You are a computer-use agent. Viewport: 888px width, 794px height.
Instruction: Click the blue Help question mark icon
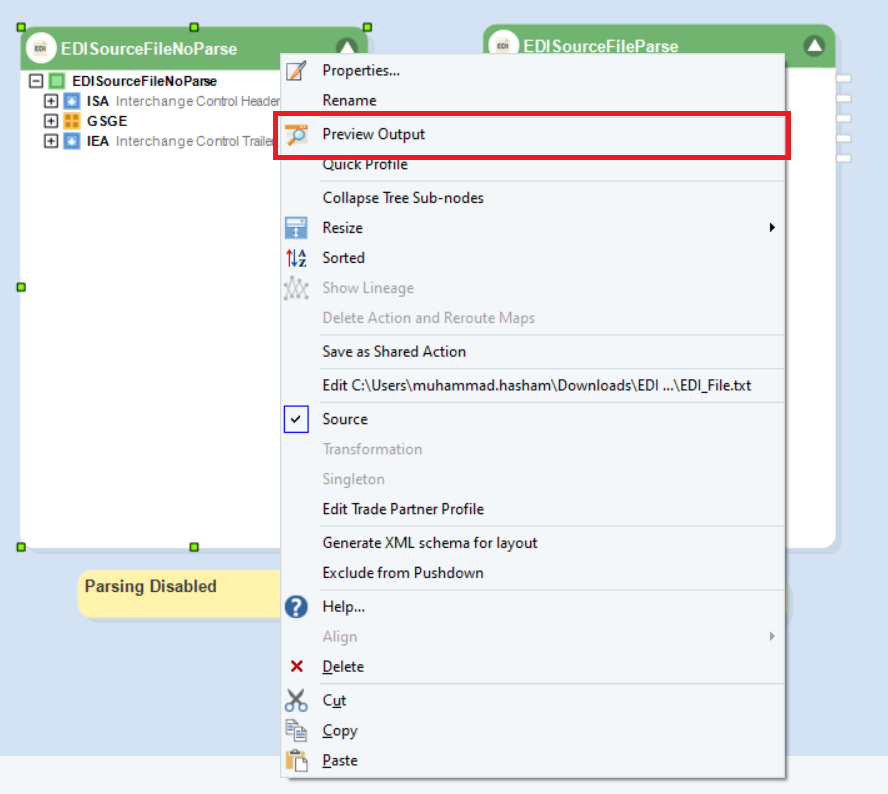296,607
